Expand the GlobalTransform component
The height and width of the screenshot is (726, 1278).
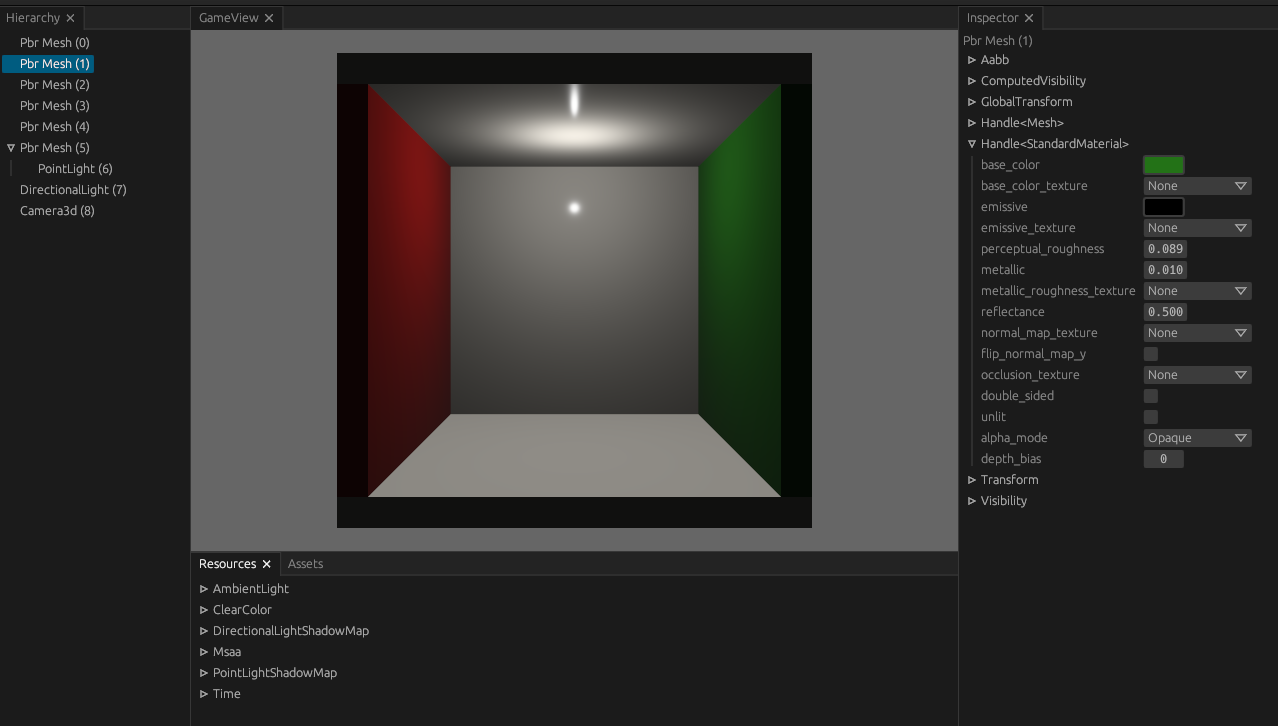[971, 102]
